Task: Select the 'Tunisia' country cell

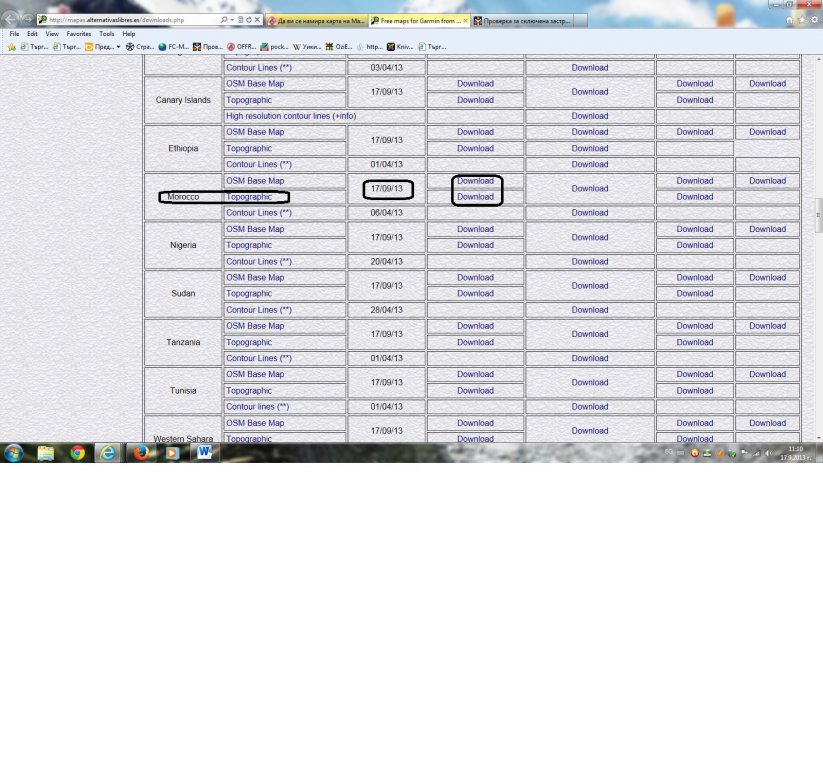Action: [183, 391]
